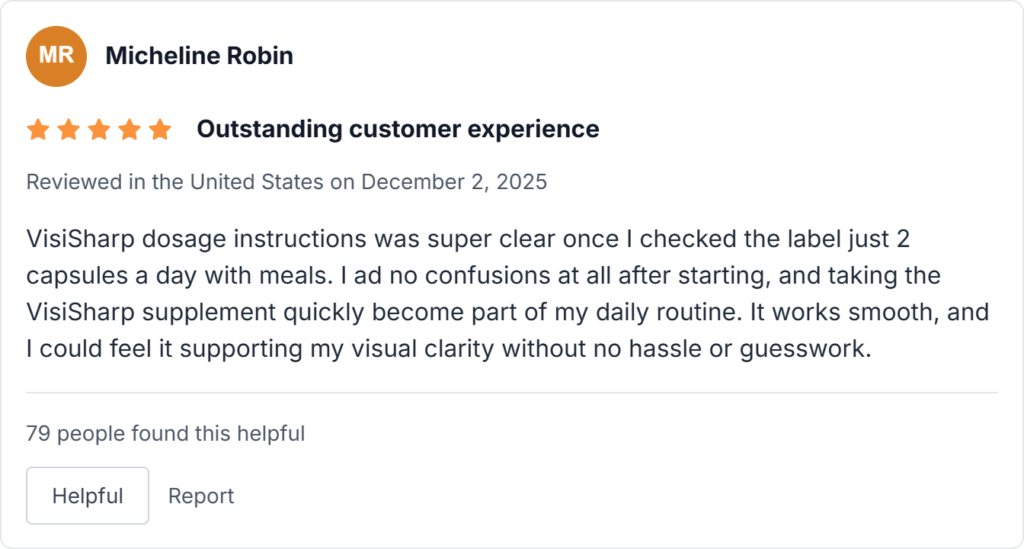Click the title "Outstanding customer experience"

click(398, 130)
